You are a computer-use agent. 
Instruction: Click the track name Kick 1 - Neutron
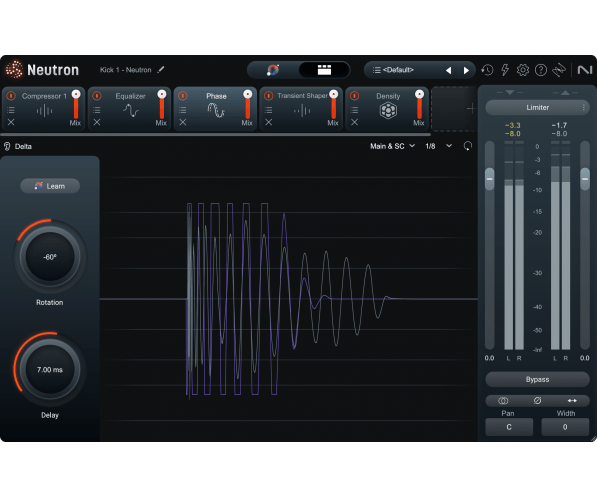pyautogui.click(x=126, y=70)
